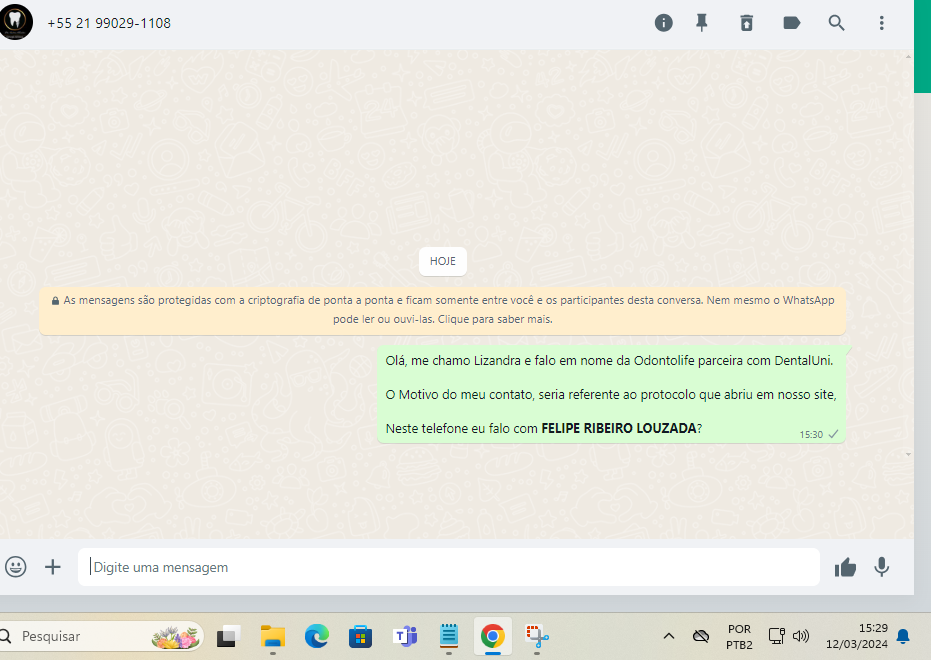Click the contact's tooth profile picture

coord(16,22)
